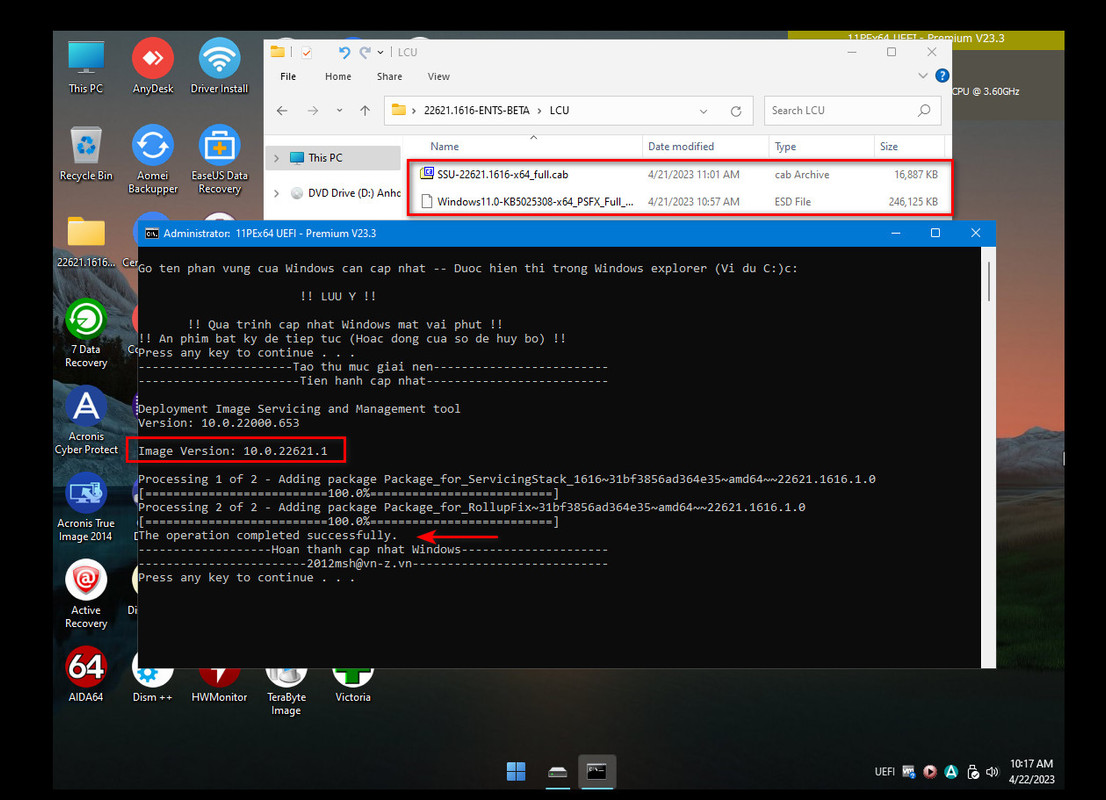The height and width of the screenshot is (800, 1106).
Task: Switch to the View ribbon tab
Action: click(438, 76)
